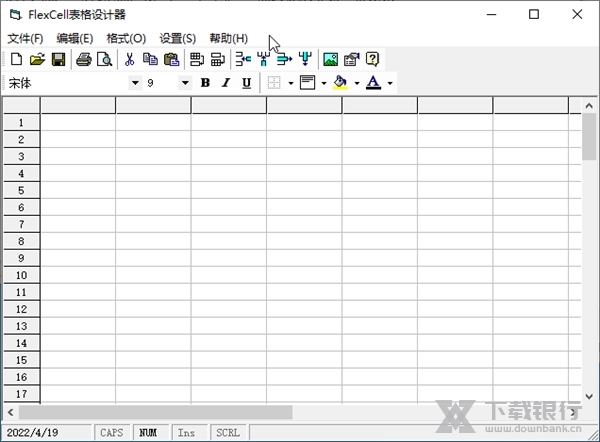
Task: Minimize the FlexCell window
Action: 491,15
